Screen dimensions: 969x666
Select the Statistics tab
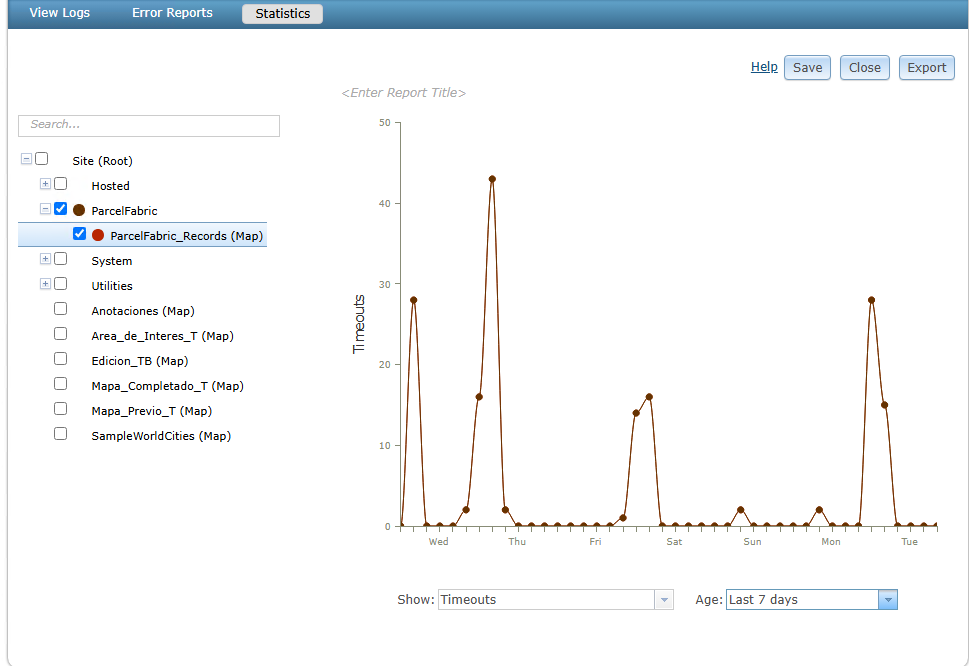(x=281, y=13)
